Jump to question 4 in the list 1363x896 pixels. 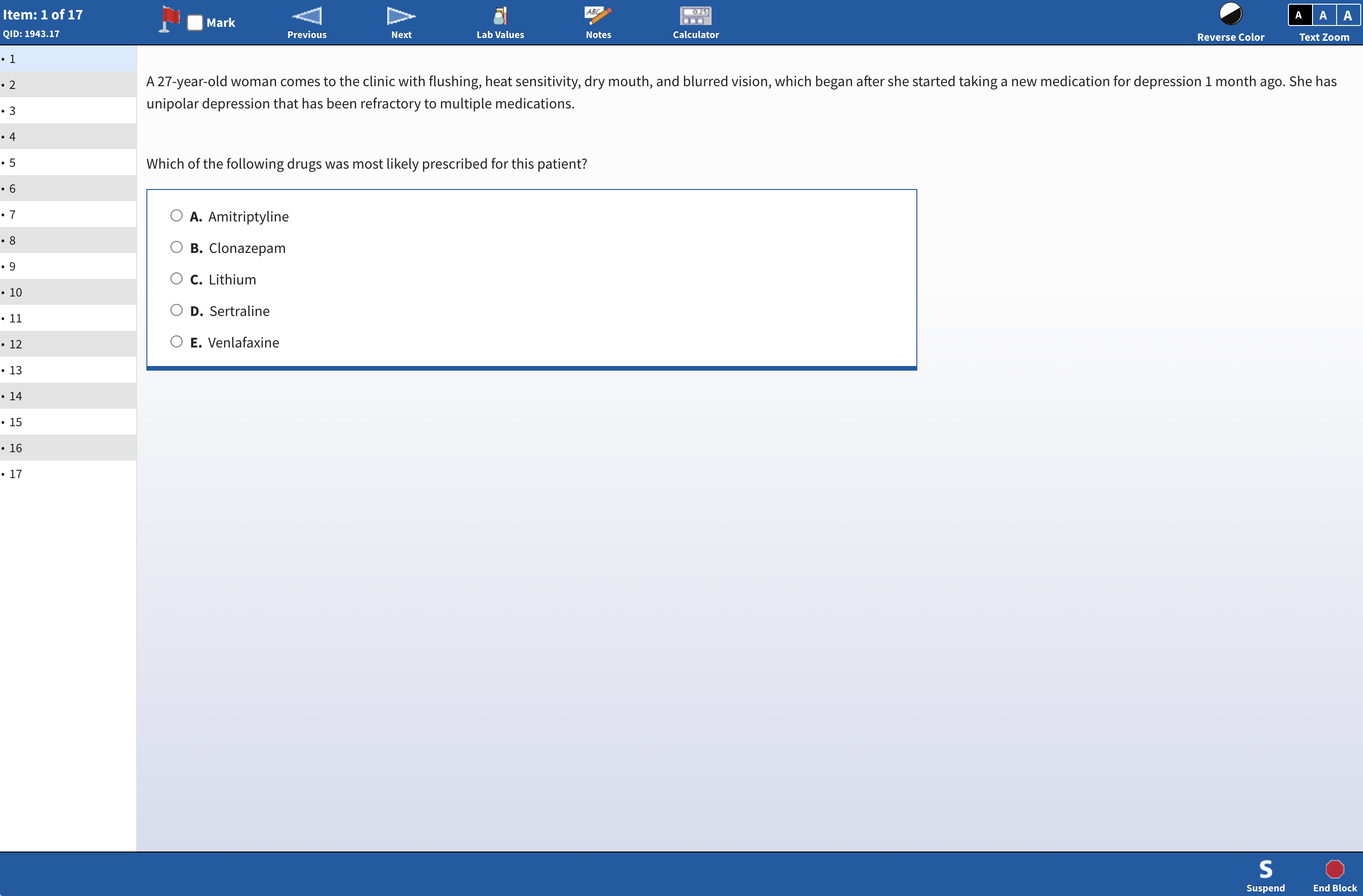click(x=68, y=137)
